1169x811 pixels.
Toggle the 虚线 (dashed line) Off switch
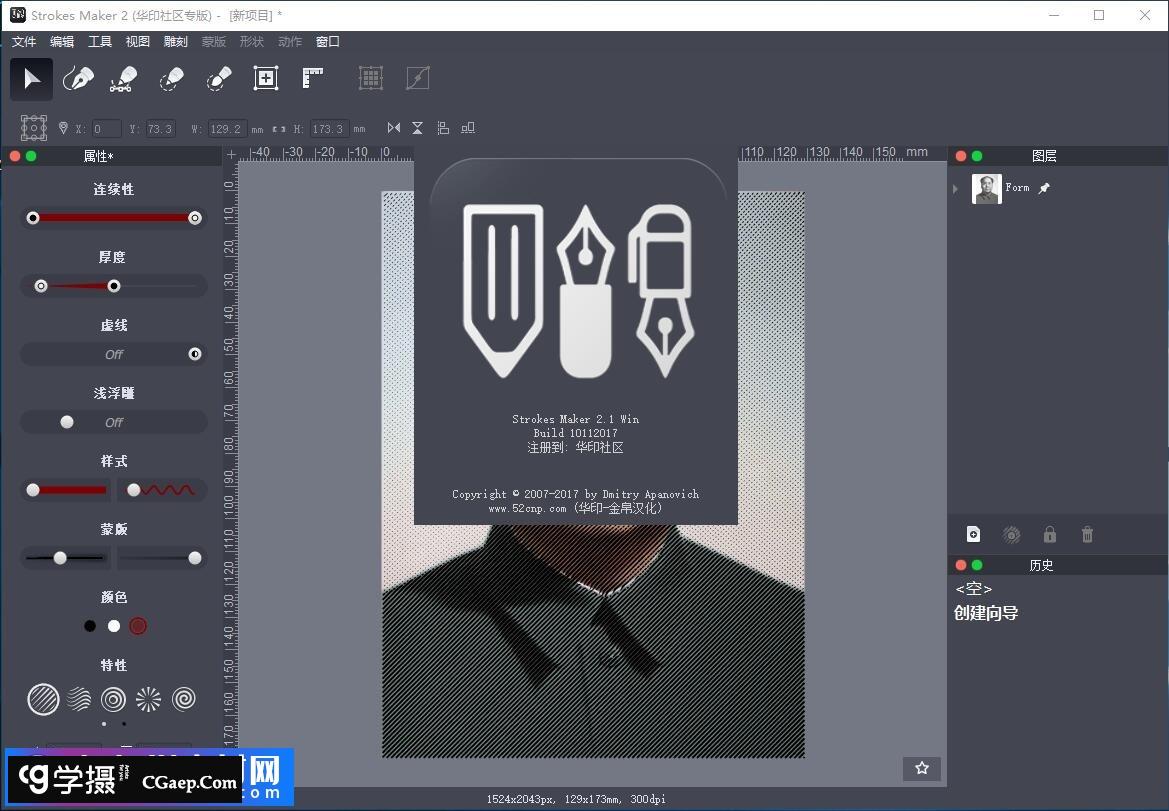[114, 354]
